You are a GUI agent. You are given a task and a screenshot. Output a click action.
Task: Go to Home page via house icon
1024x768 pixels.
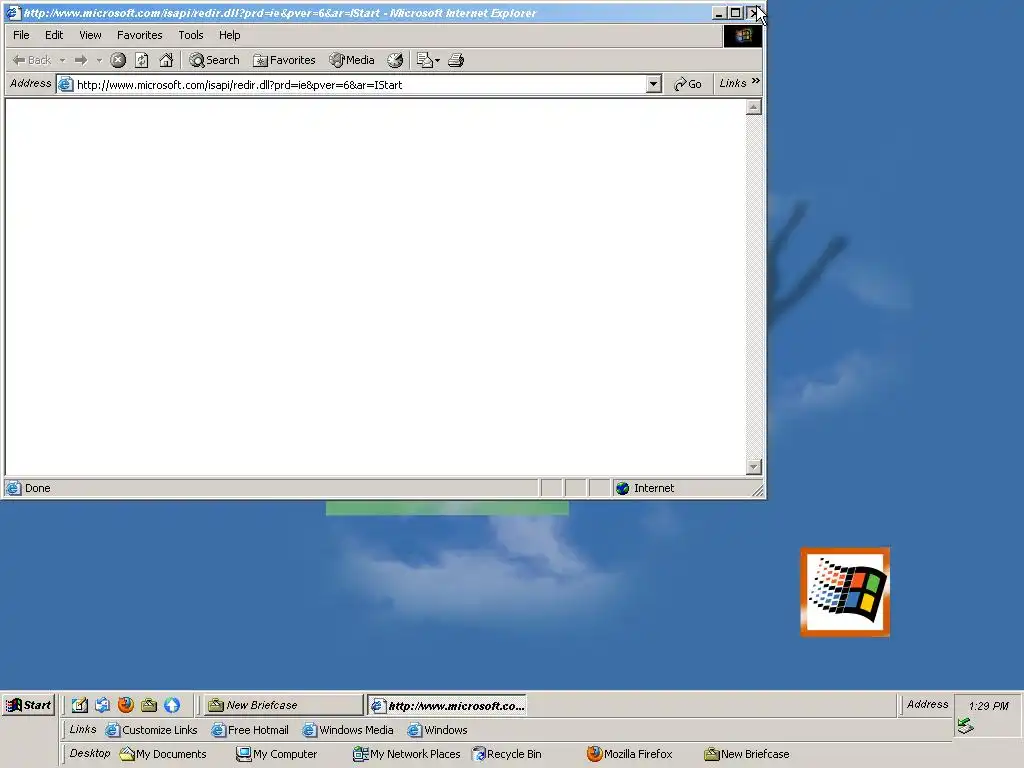(x=167, y=60)
